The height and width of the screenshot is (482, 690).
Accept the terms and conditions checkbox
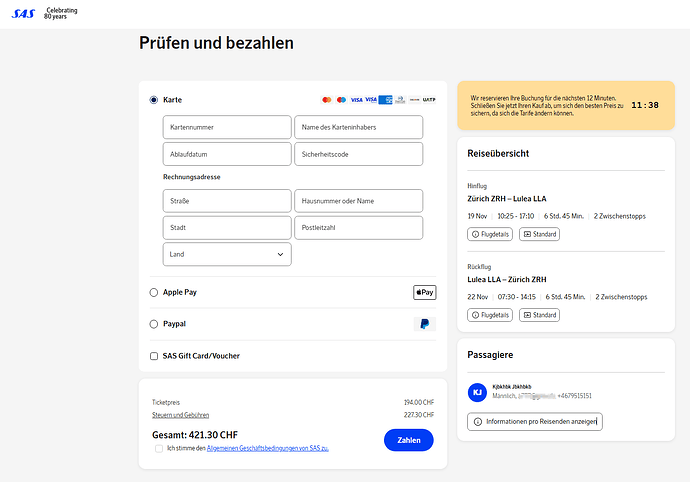coord(159,449)
